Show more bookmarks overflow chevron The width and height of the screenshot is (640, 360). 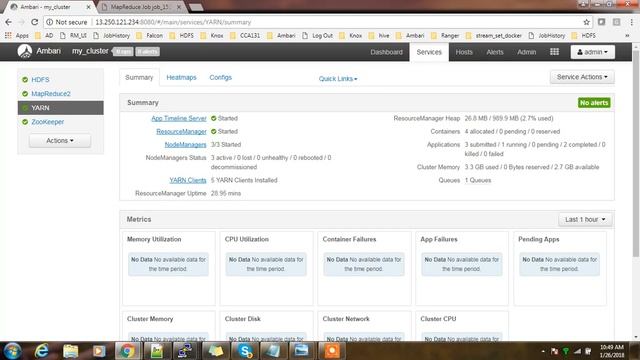[627, 36]
